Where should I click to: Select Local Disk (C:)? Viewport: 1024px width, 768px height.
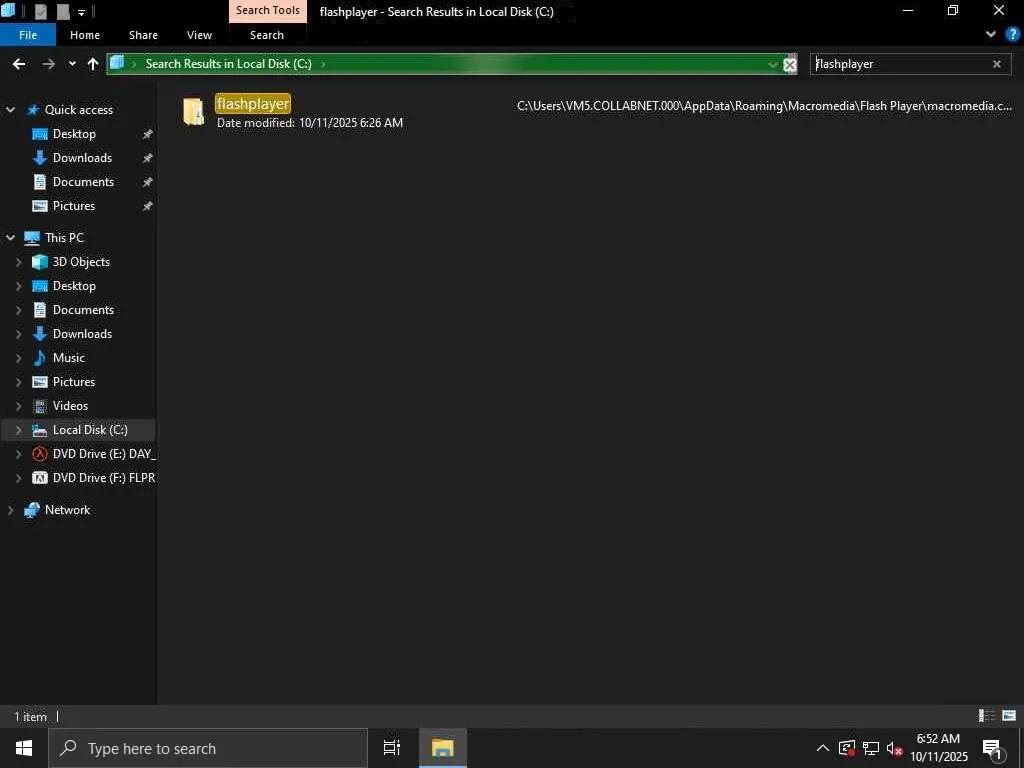[x=90, y=430]
